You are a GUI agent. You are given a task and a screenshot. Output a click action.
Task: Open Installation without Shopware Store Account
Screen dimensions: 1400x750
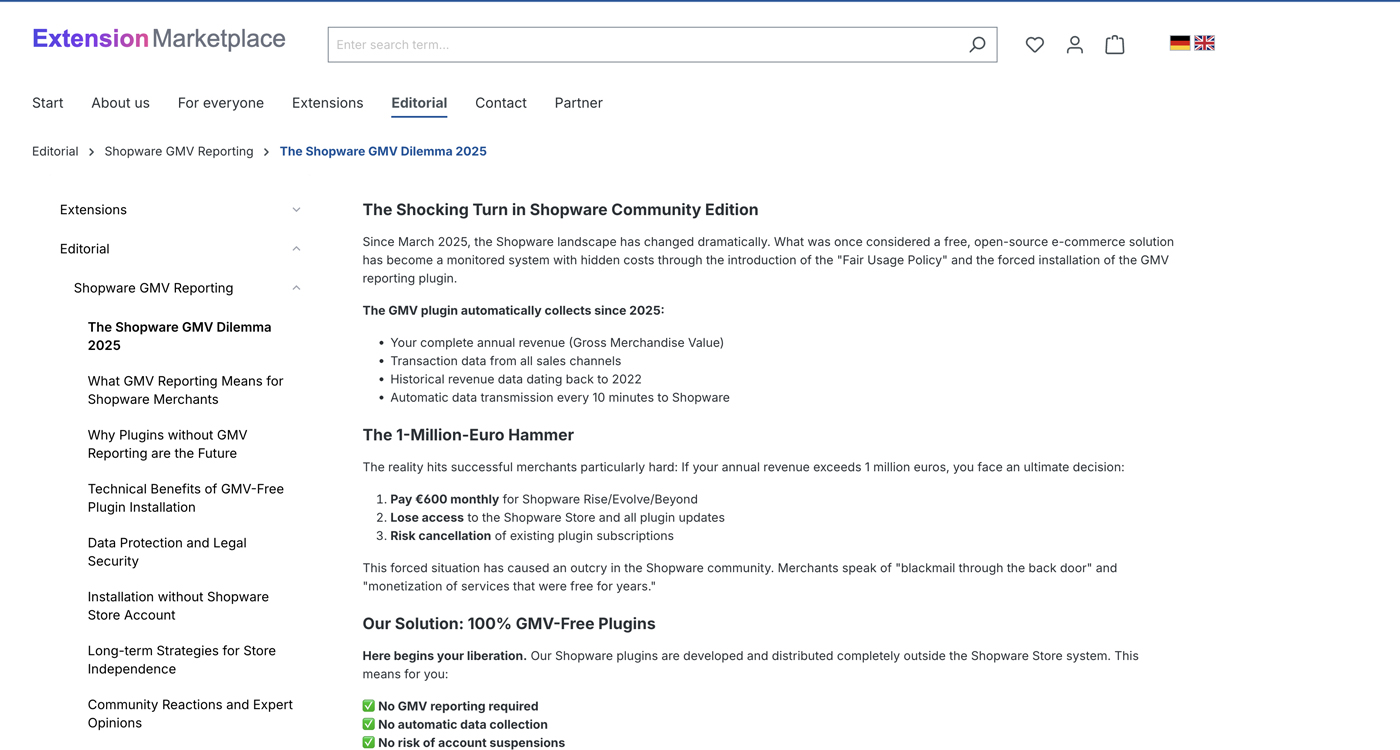coord(178,606)
